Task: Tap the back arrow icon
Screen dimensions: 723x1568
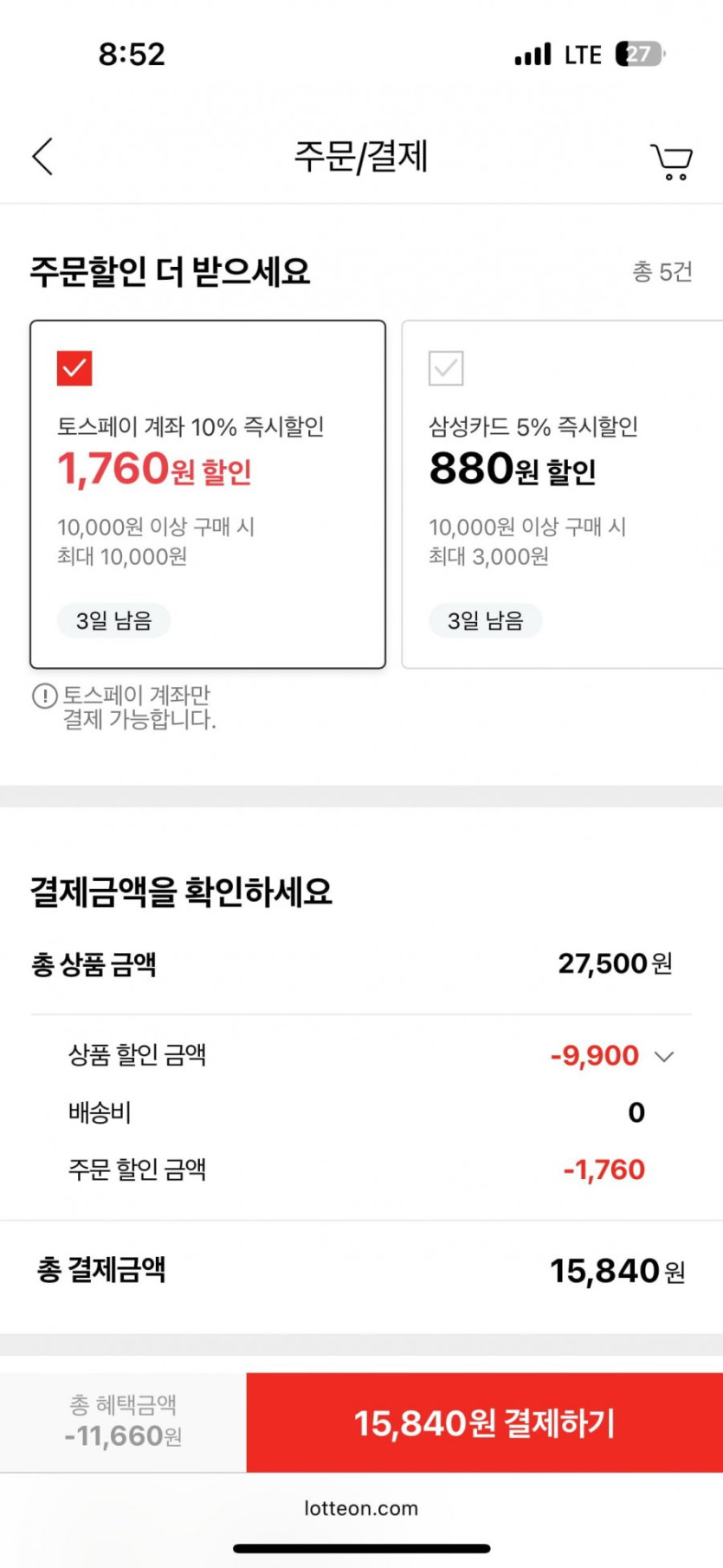Action: tap(43, 157)
